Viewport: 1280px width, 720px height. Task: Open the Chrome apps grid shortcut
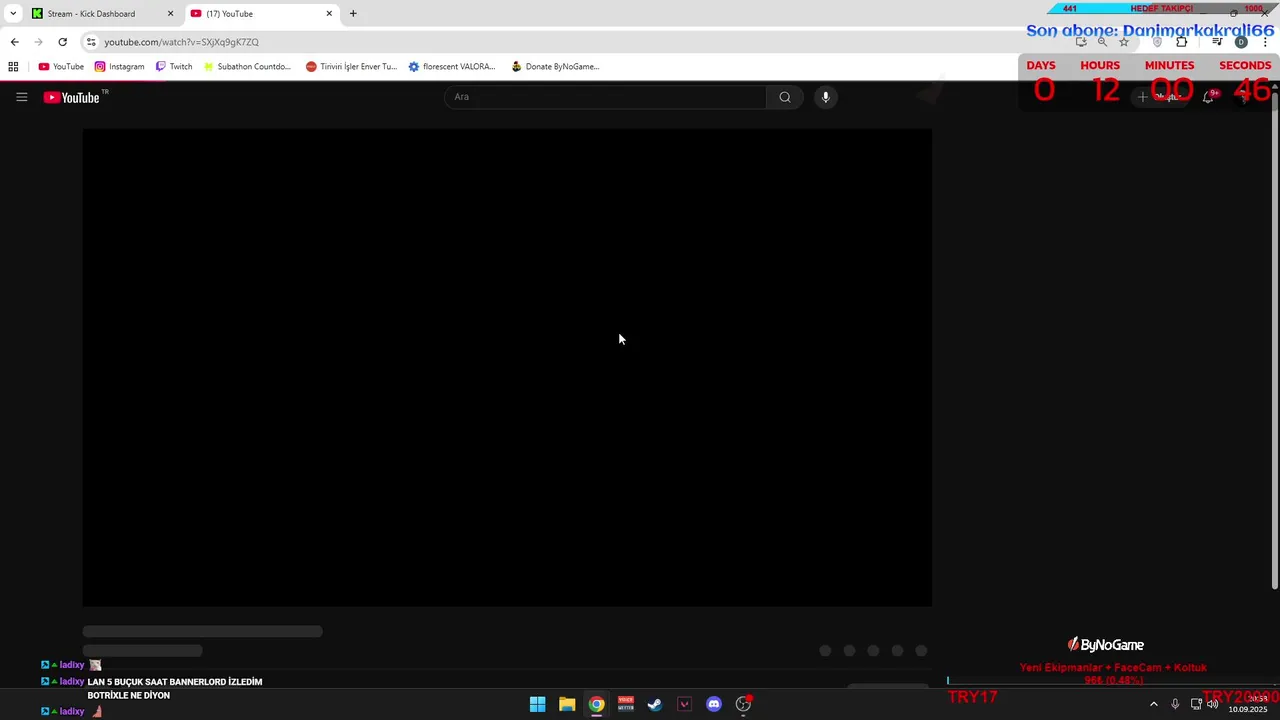coord(13,67)
